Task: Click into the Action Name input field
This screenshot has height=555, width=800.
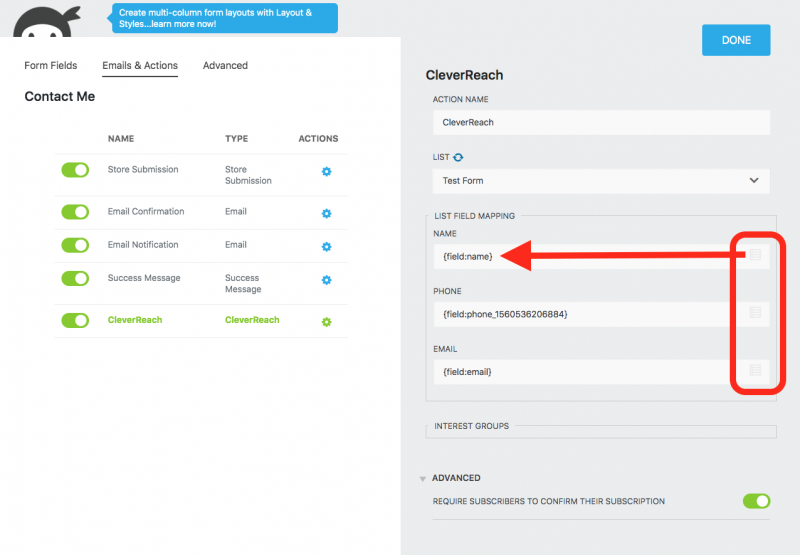Action: click(x=601, y=122)
